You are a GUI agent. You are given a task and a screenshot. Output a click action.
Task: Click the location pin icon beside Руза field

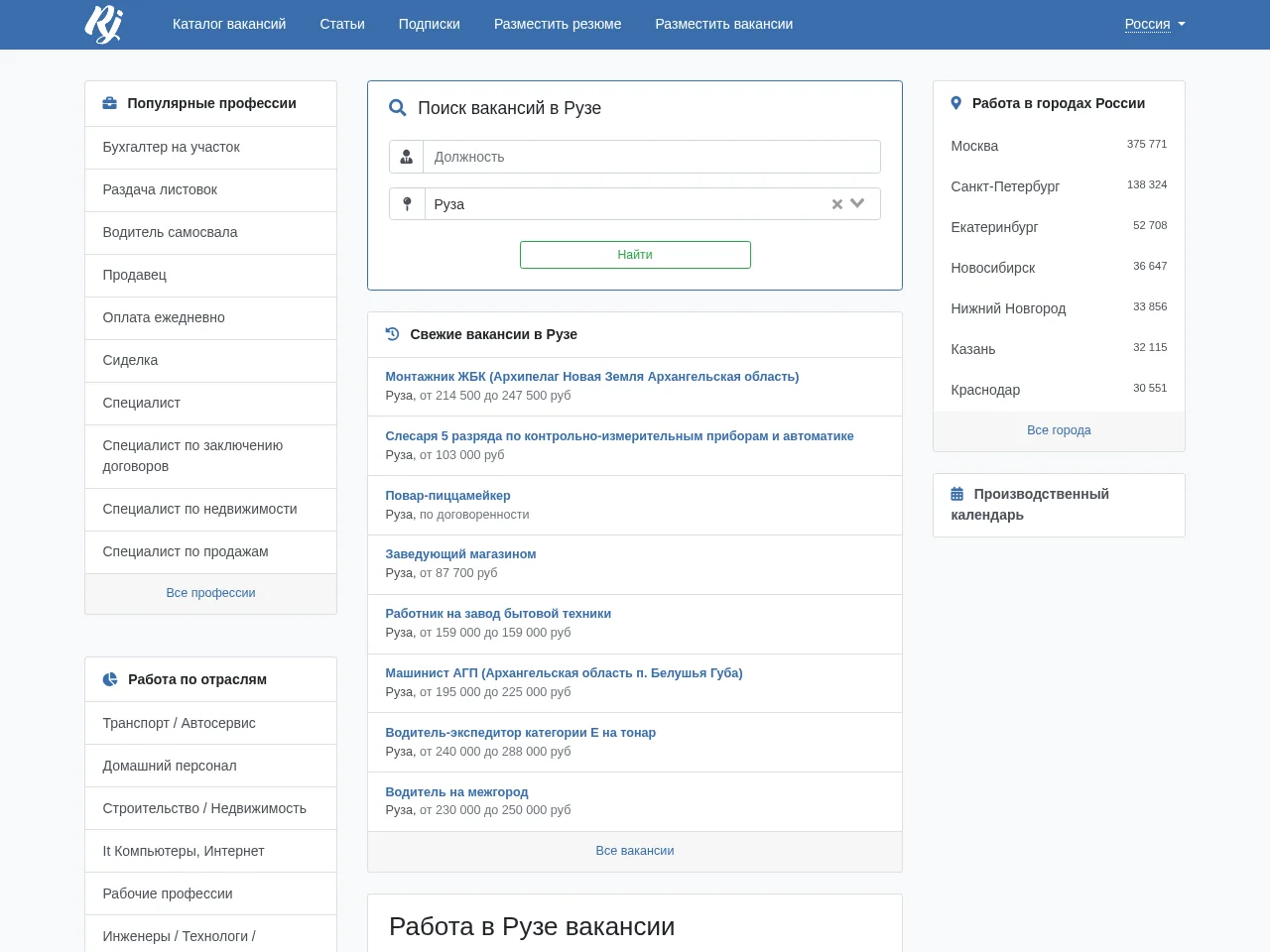click(407, 204)
